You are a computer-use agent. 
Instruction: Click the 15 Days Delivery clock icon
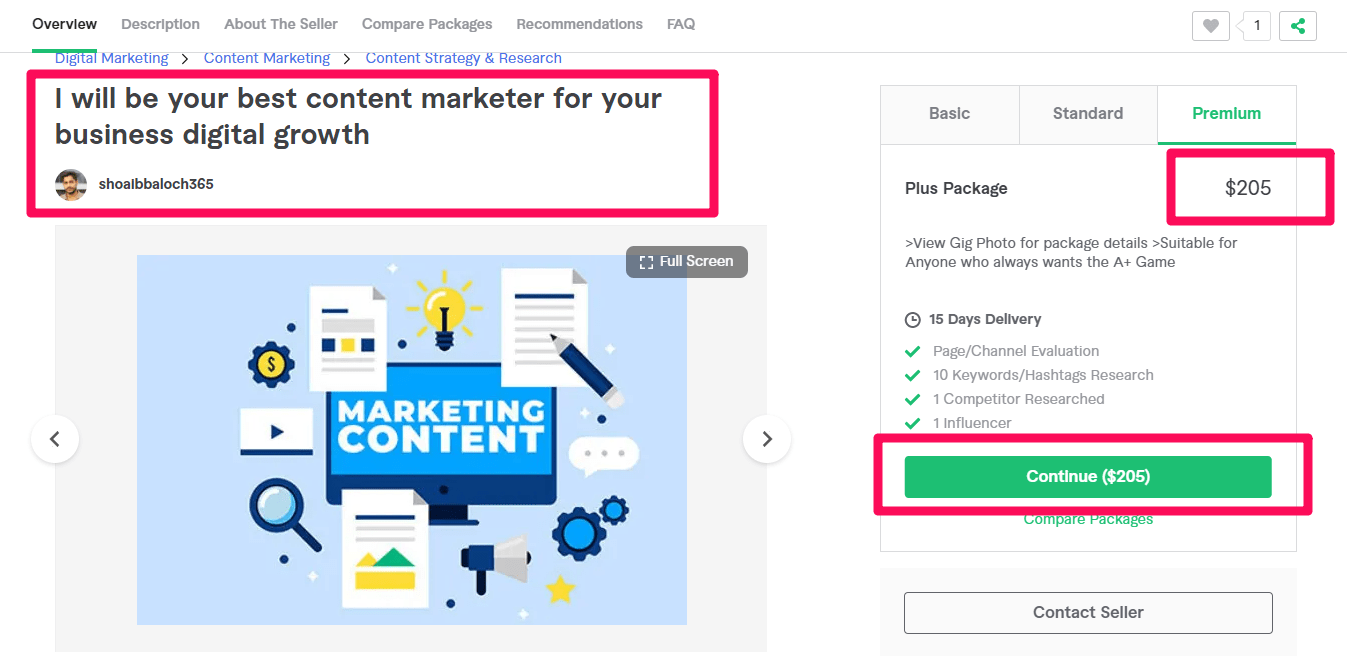pos(912,320)
